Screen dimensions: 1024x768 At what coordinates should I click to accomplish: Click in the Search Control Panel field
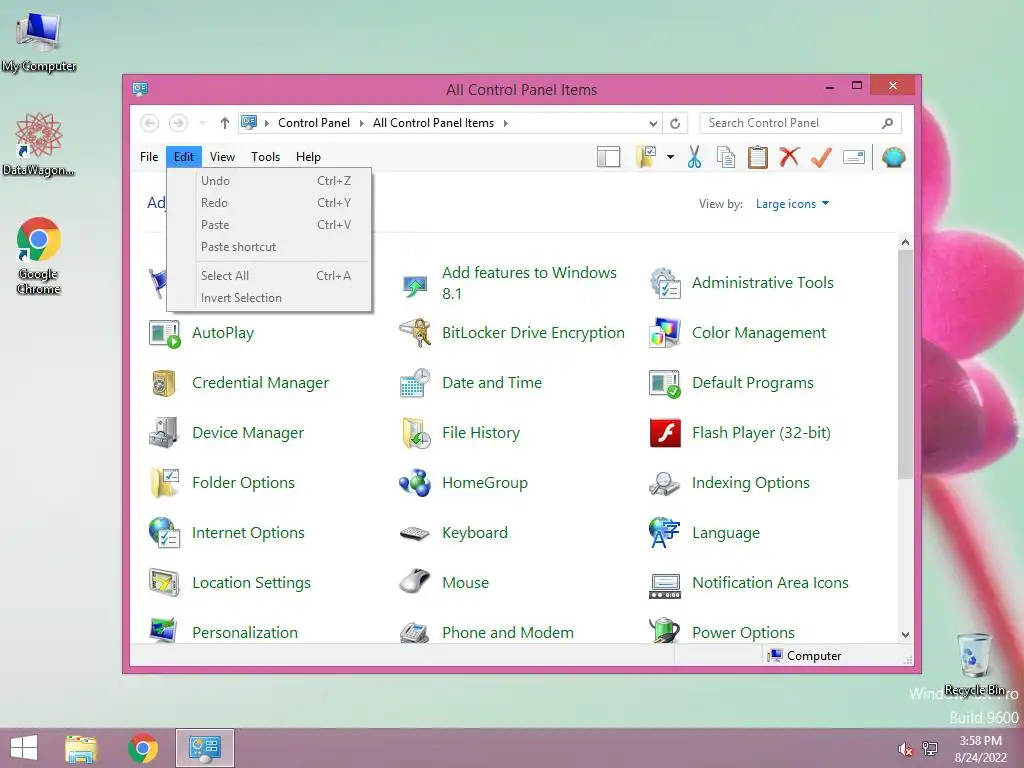800,123
